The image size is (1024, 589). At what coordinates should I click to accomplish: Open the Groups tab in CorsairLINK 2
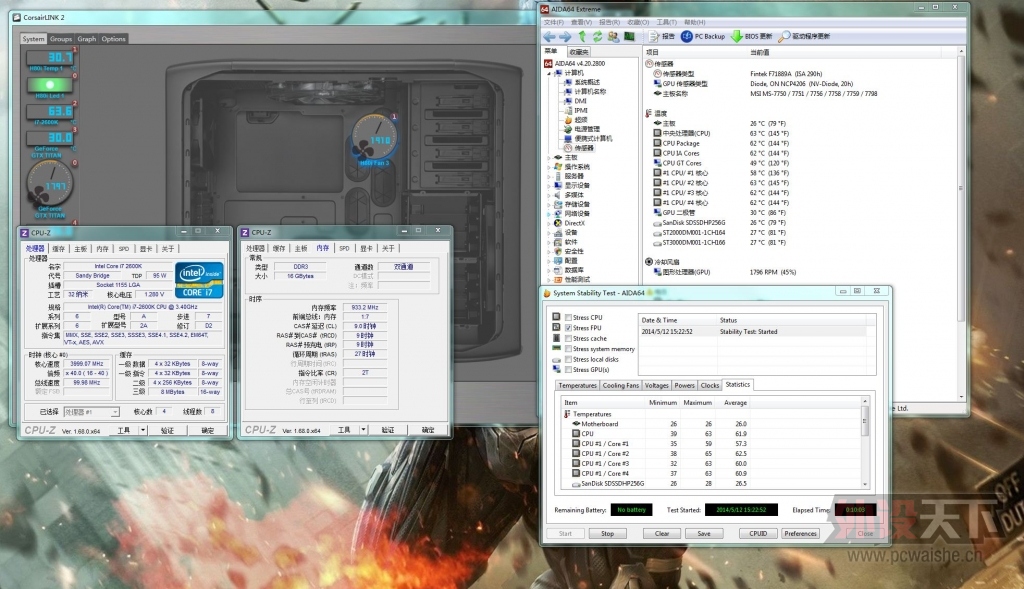(61, 39)
